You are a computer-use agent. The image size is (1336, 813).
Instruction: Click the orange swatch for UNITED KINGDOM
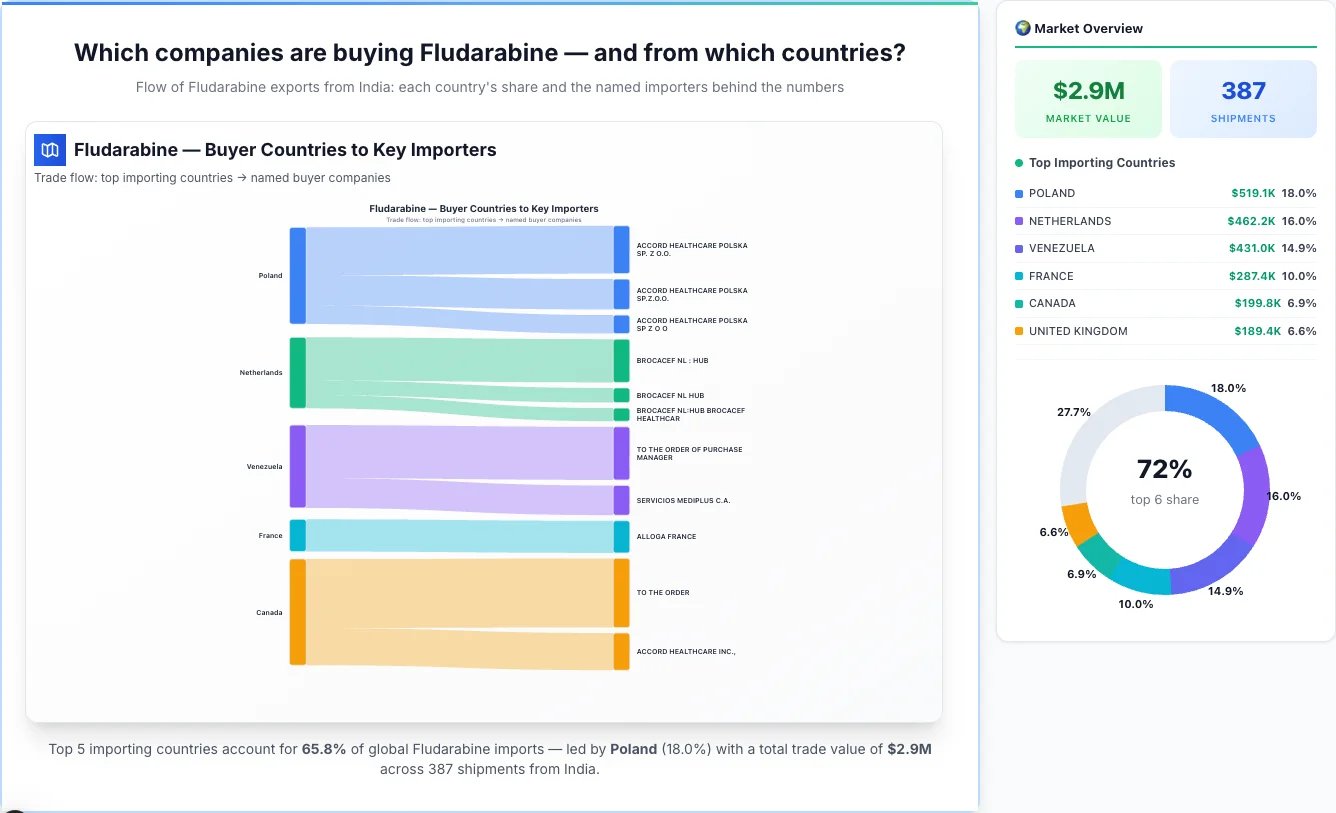pos(1017,331)
